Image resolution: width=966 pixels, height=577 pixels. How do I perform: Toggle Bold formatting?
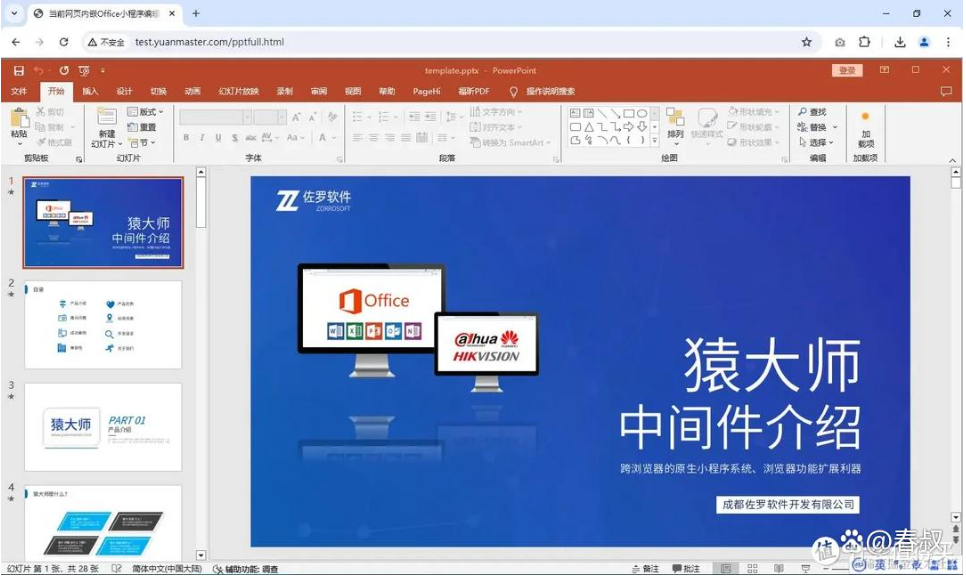pos(187,137)
